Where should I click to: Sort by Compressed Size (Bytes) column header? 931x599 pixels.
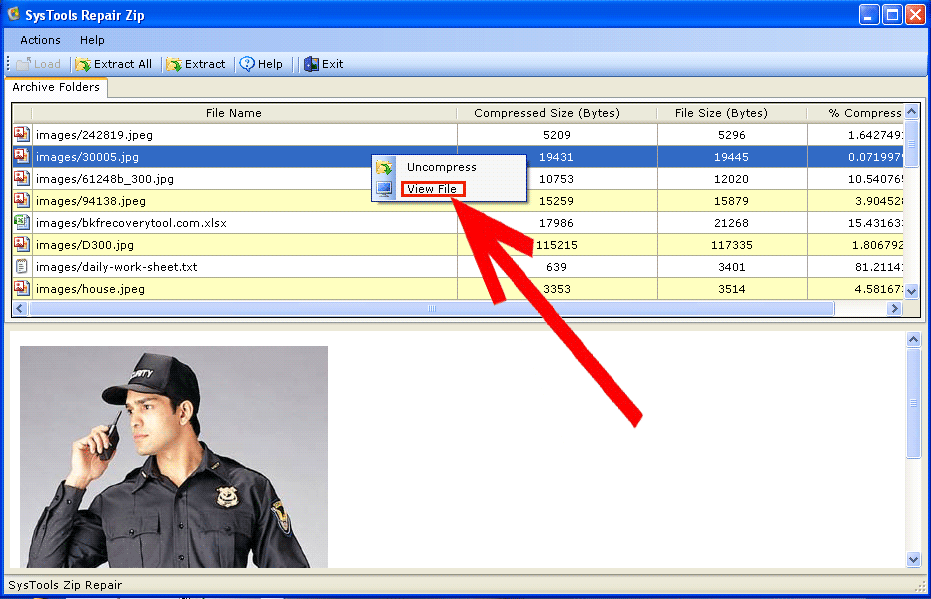coord(546,113)
